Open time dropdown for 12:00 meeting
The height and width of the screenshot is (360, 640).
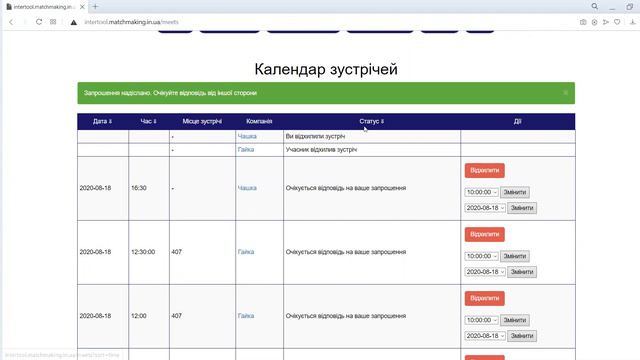(x=482, y=320)
